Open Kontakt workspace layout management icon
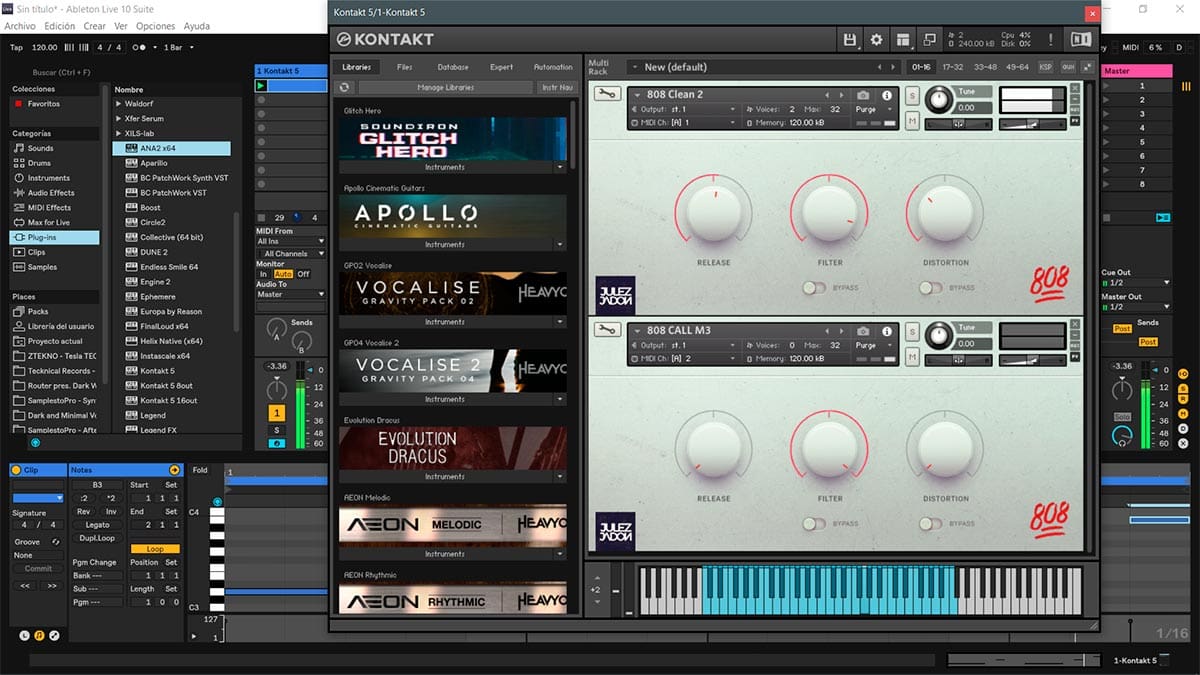 coord(904,39)
